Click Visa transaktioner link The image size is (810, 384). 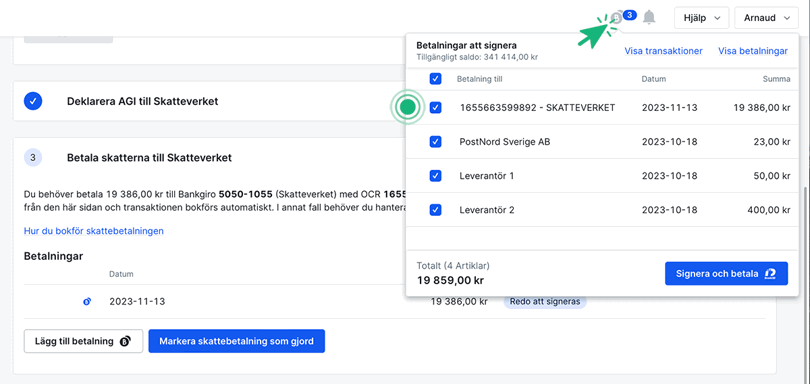[663, 51]
